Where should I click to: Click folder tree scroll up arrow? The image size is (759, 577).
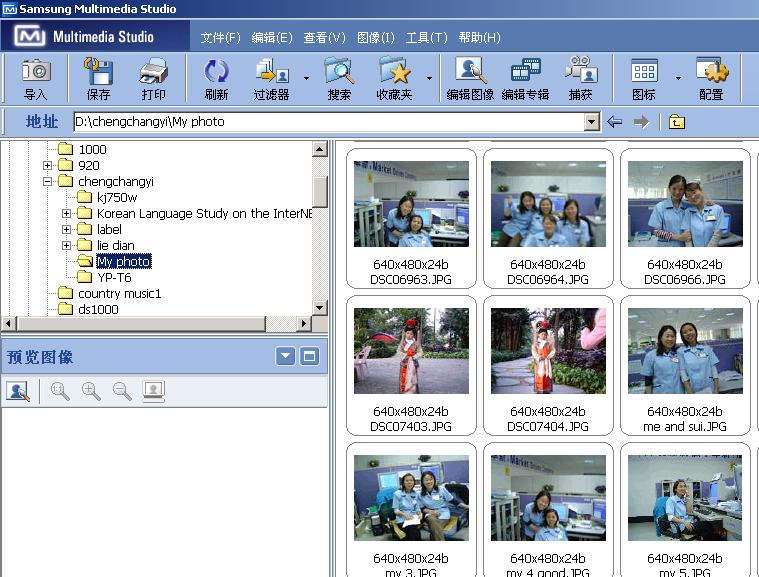pyautogui.click(x=320, y=149)
